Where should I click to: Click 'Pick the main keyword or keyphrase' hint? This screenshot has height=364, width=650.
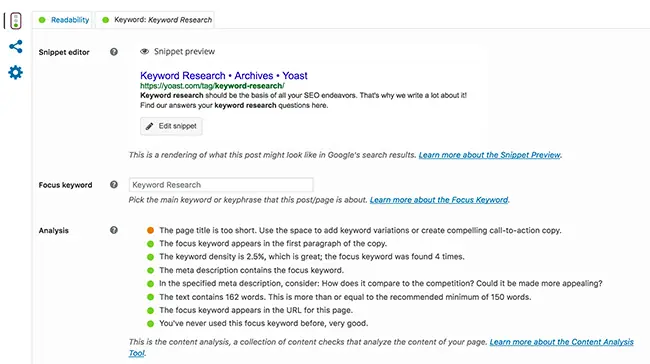248,200
